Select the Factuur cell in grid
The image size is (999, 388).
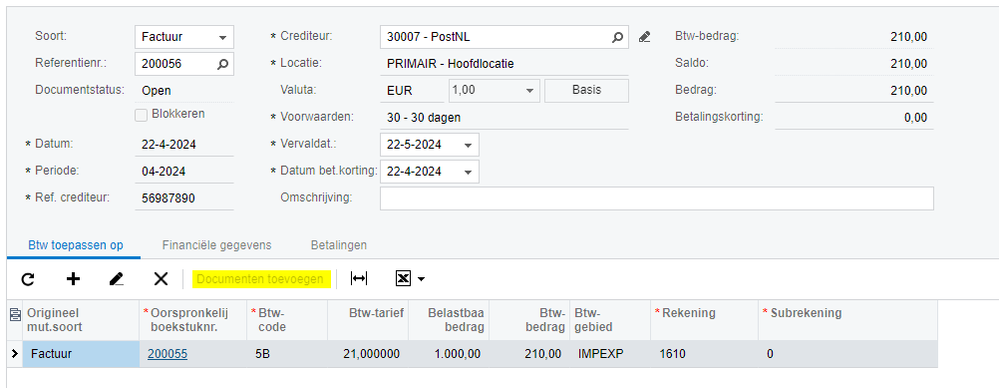pyautogui.click(x=81, y=354)
